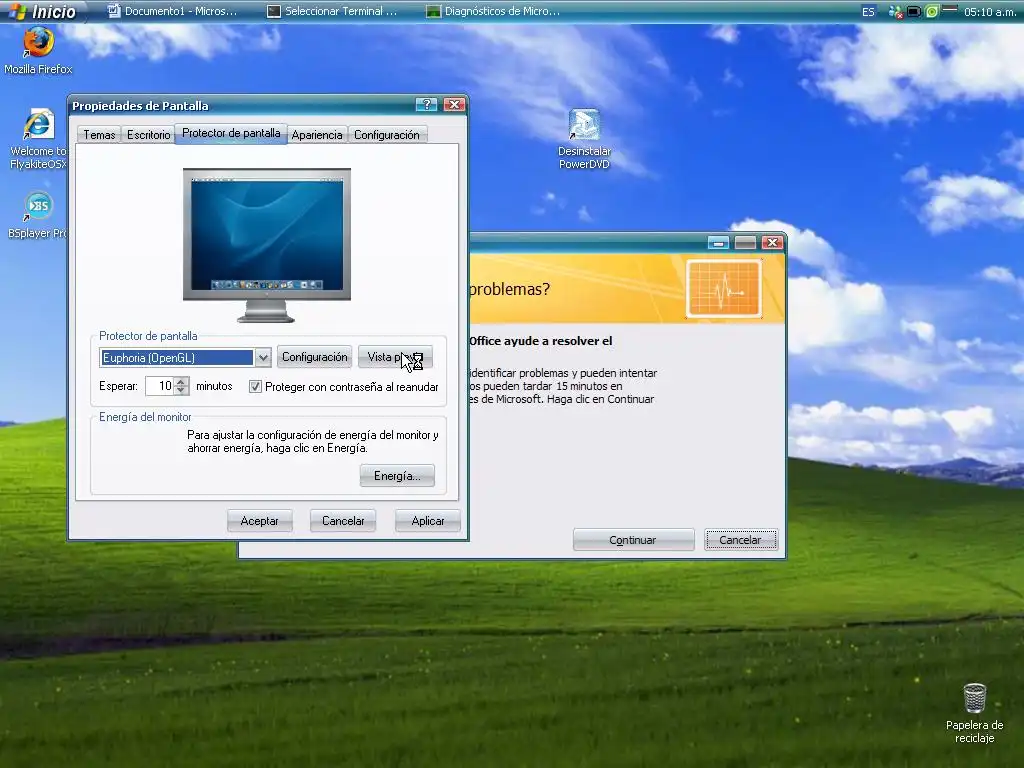
Task: Decrease wait minutes with down spinner arrow
Action: (182, 391)
